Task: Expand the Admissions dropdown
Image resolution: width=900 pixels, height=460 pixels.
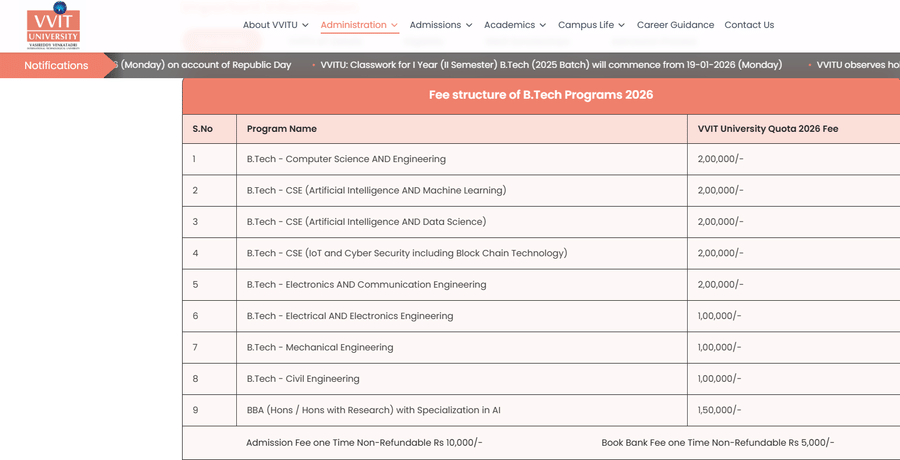Action: click(441, 25)
